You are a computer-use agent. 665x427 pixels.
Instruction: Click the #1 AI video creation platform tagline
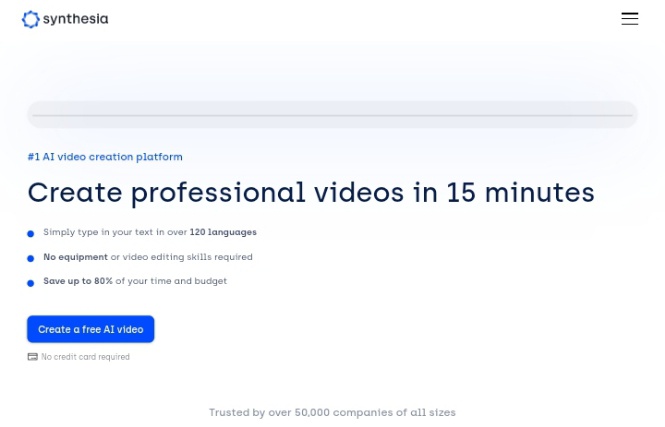[x=105, y=157]
